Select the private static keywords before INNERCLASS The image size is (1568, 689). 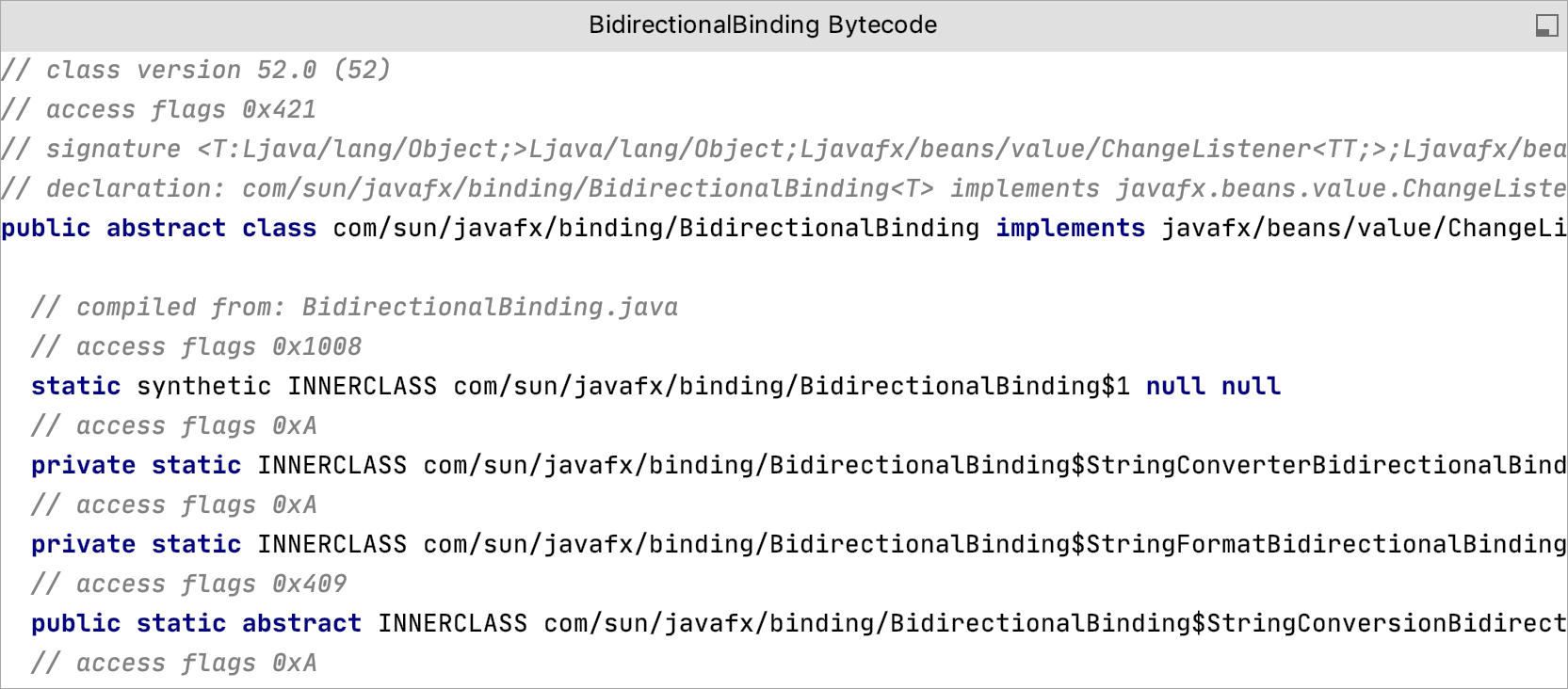coord(135,464)
